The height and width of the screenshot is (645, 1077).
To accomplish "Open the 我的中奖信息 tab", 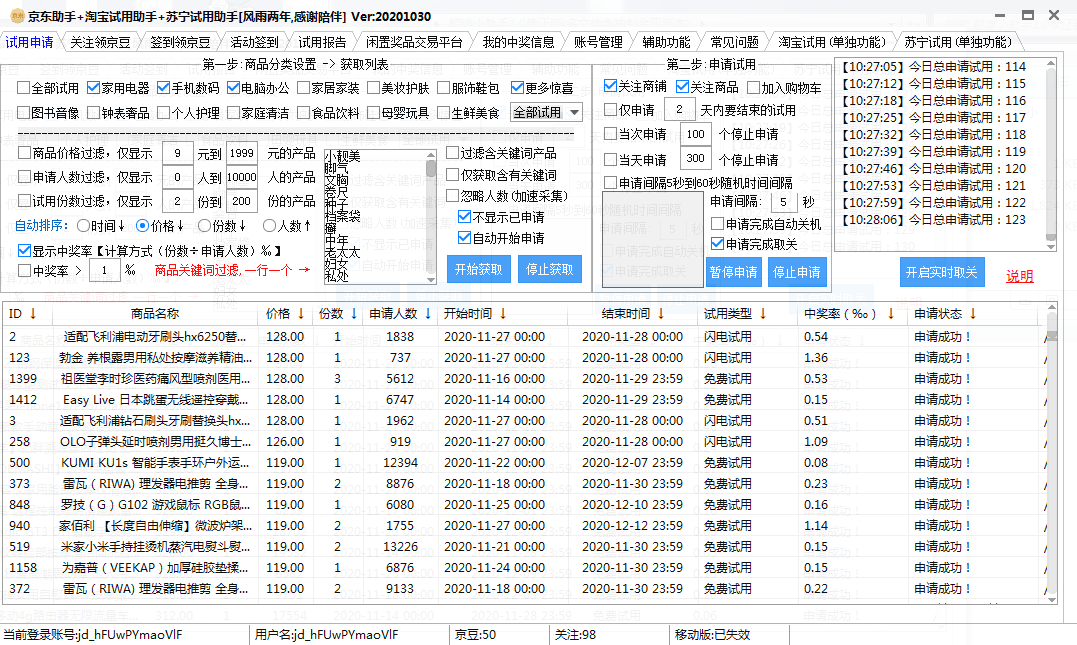I will click(519, 43).
